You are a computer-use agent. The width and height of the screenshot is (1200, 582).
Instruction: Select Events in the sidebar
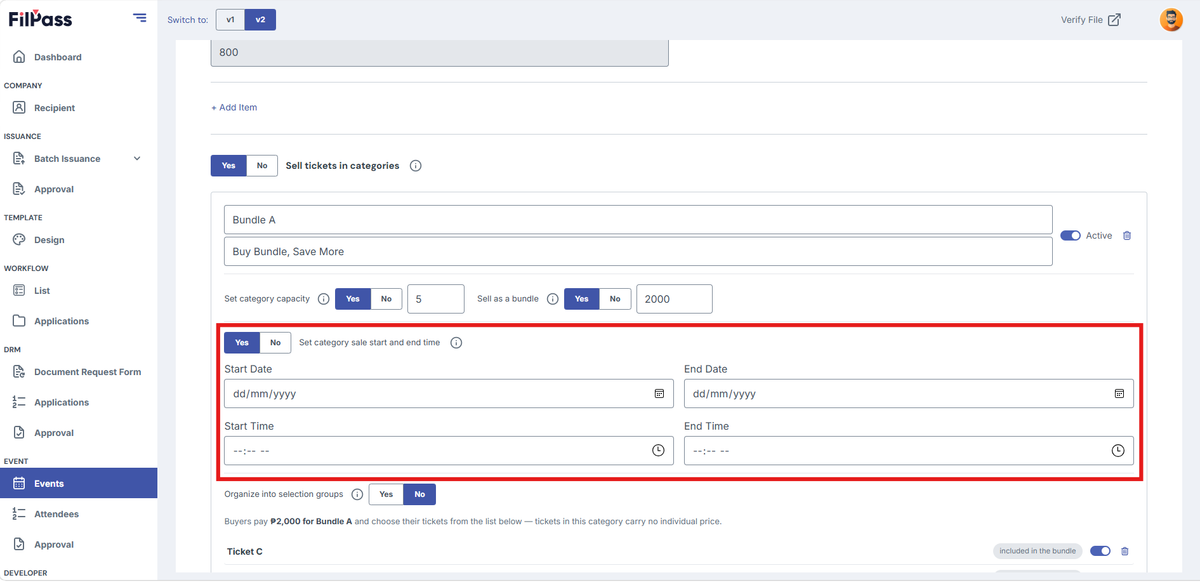pos(78,484)
